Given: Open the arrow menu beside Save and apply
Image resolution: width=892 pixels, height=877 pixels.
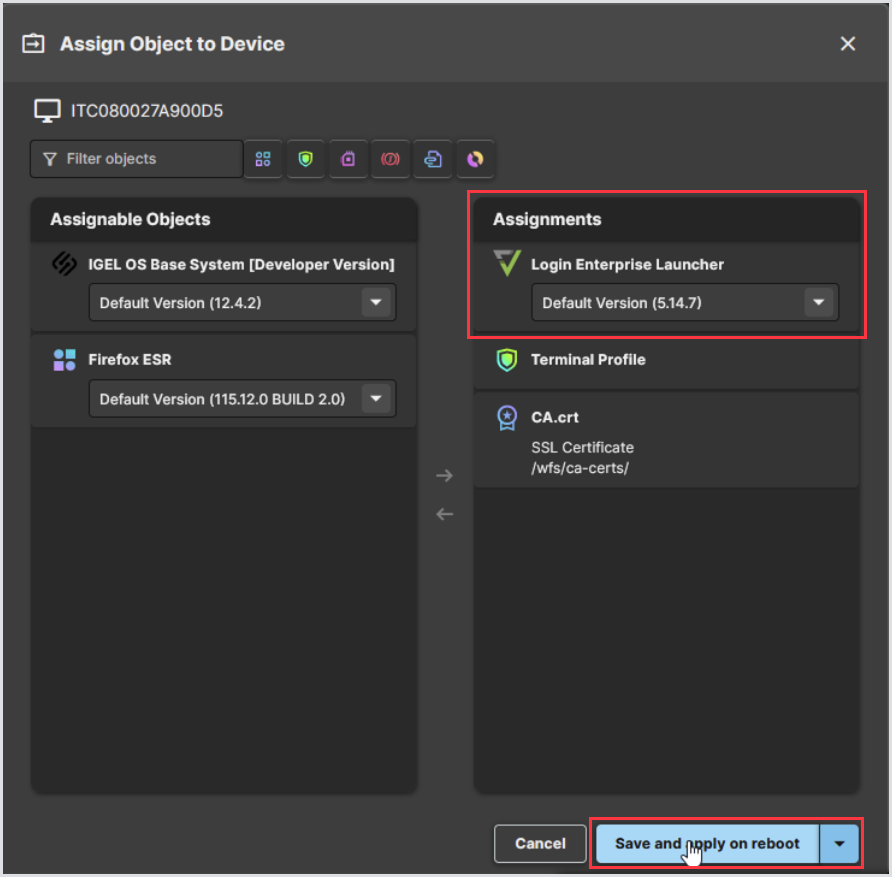Looking at the screenshot, I should (x=839, y=844).
